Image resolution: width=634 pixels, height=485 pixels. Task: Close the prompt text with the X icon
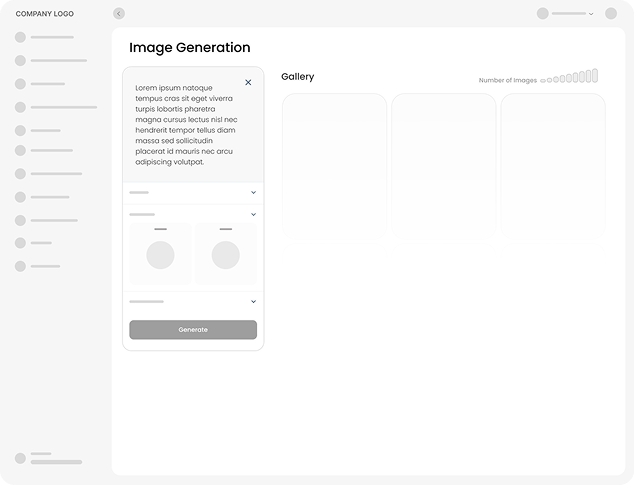(248, 83)
